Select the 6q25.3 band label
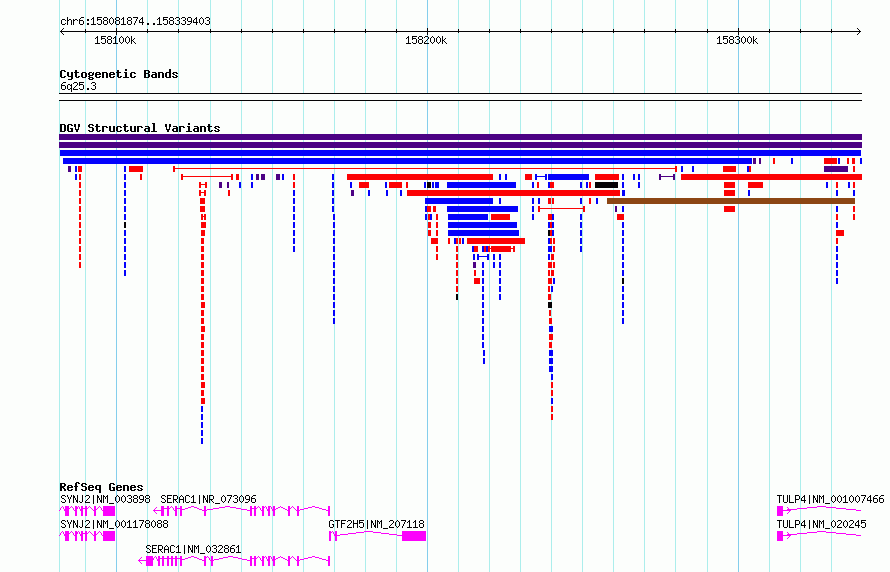The width and height of the screenshot is (890, 572). [x=78, y=86]
